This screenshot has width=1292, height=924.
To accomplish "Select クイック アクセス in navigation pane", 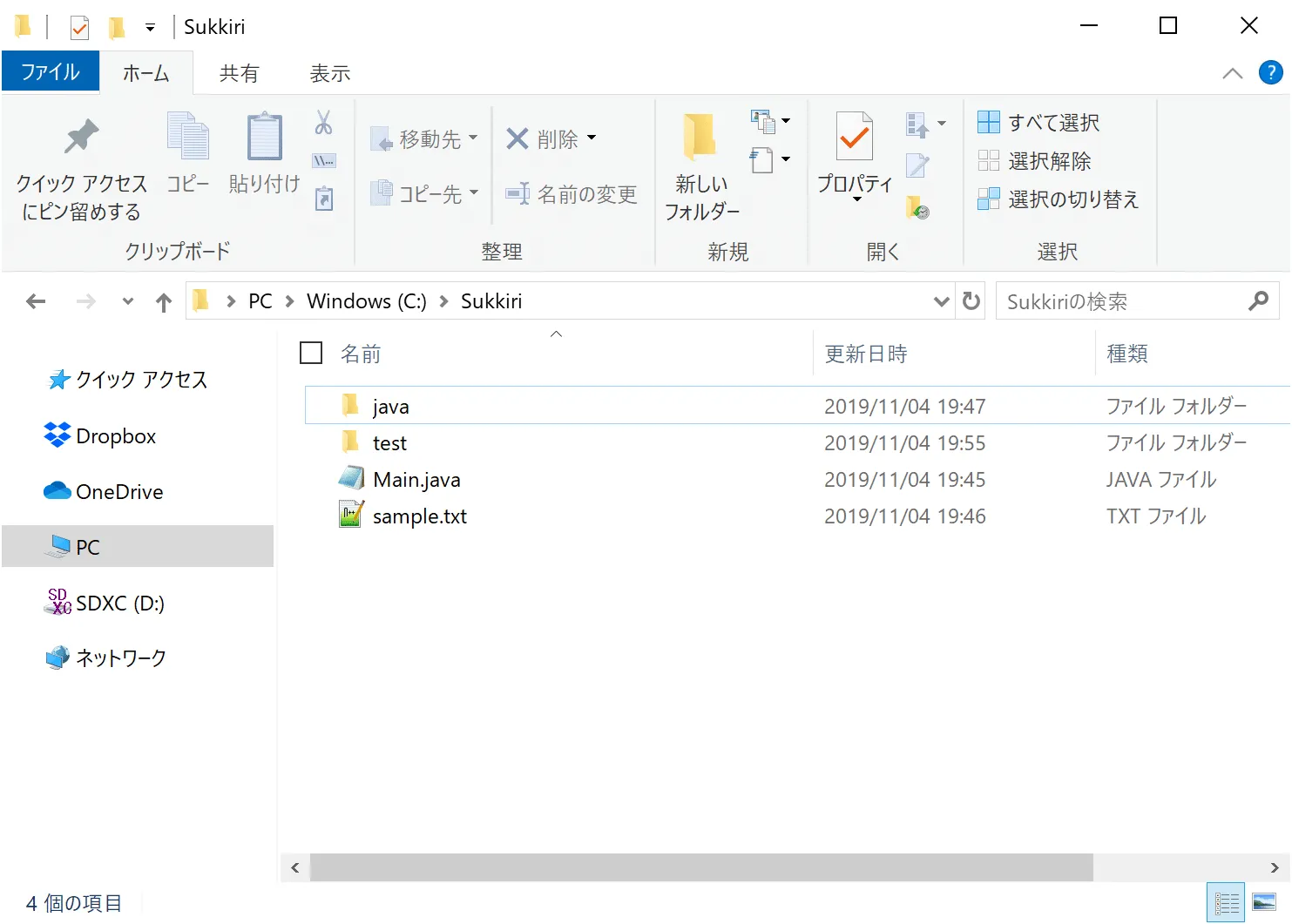I will 128,380.
